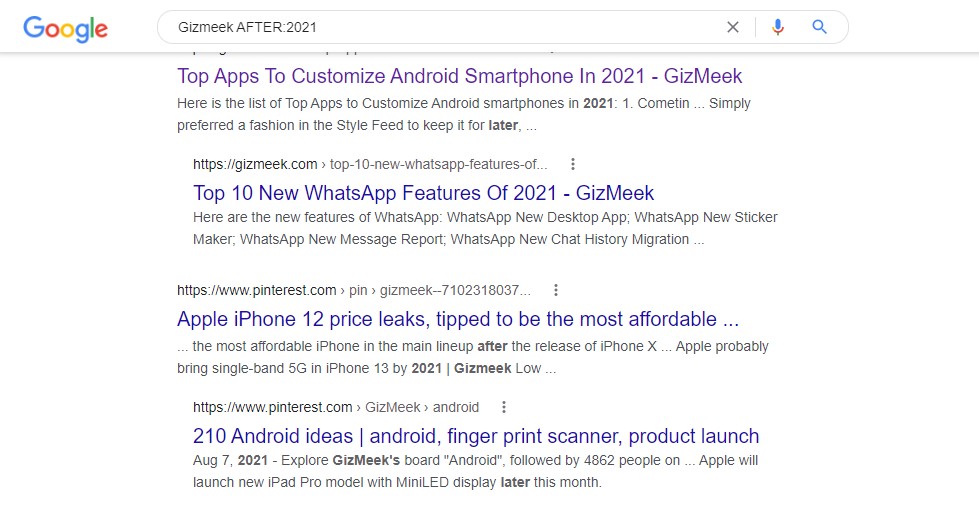Click the pinterest.com pin gizmeek URL breadcrumb
The height and width of the screenshot is (518, 979).
353,290
